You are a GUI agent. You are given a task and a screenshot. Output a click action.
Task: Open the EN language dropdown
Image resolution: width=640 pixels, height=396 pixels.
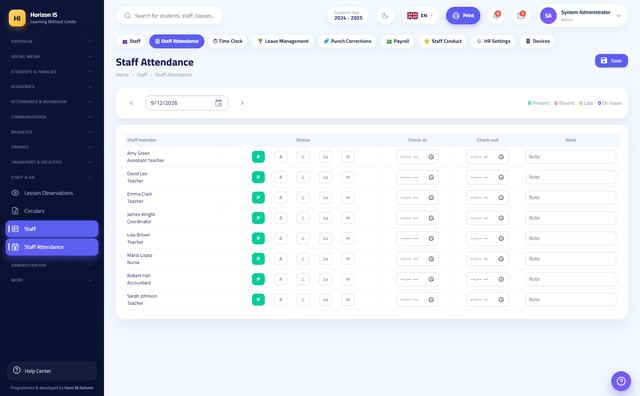coord(420,16)
